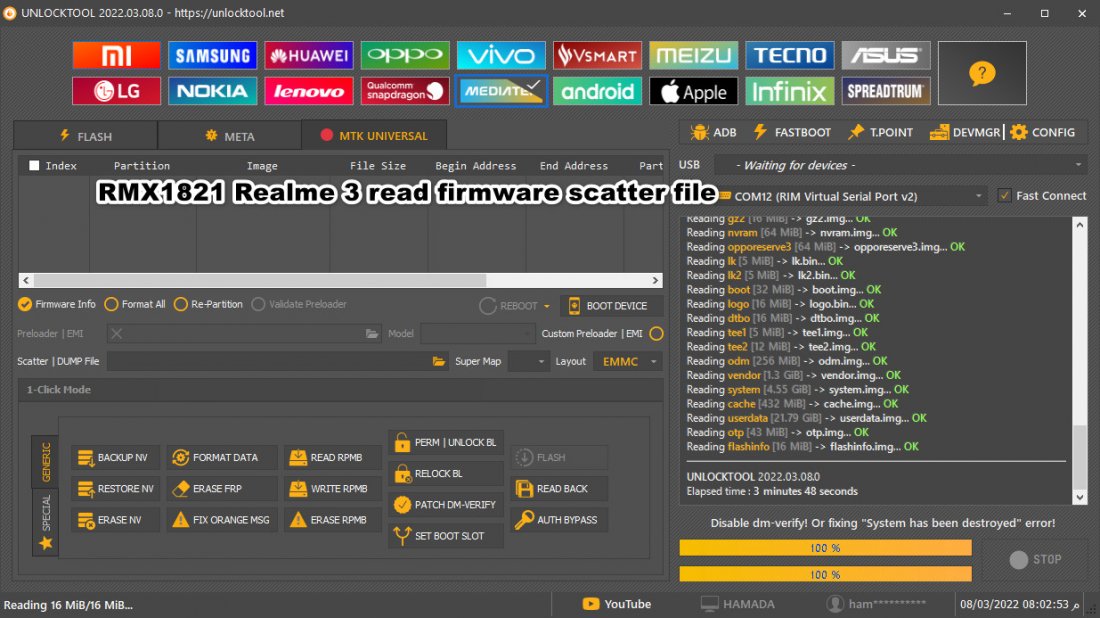
Task: Select the MediaTek brand tile
Action: [x=501, y=91]
